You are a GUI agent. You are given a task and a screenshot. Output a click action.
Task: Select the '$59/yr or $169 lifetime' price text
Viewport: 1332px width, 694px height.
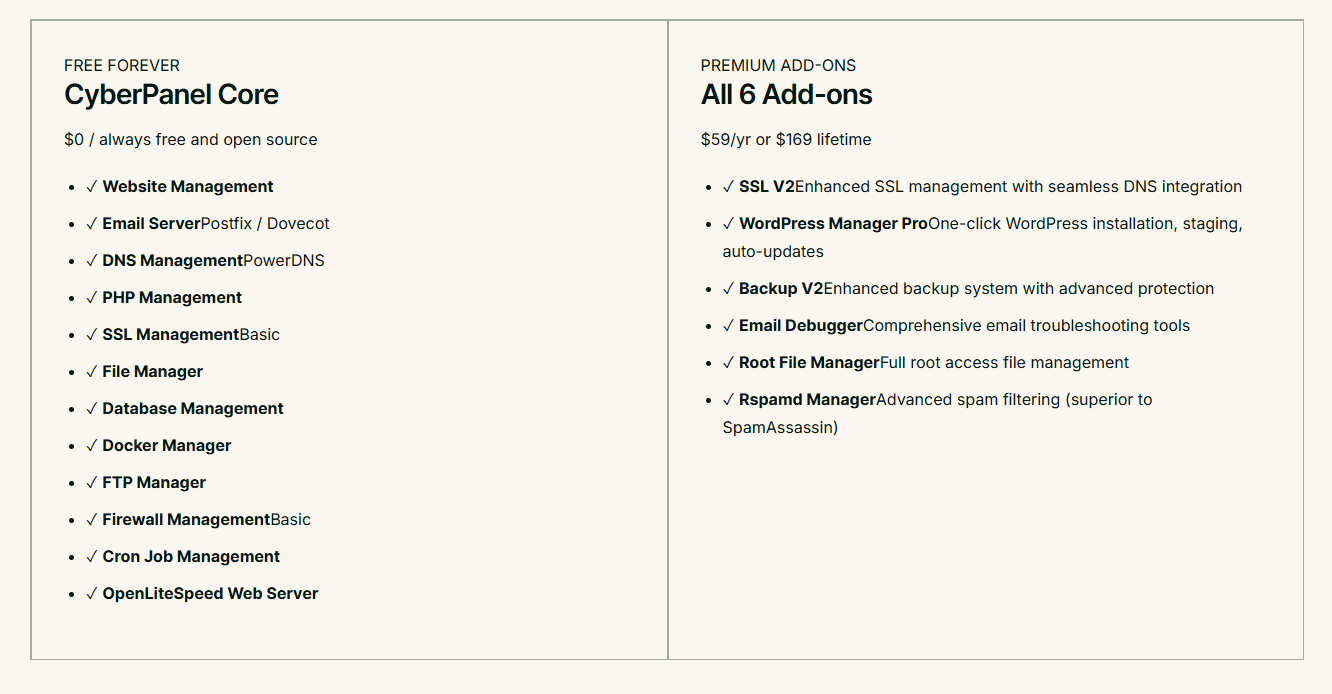(786, 140)
